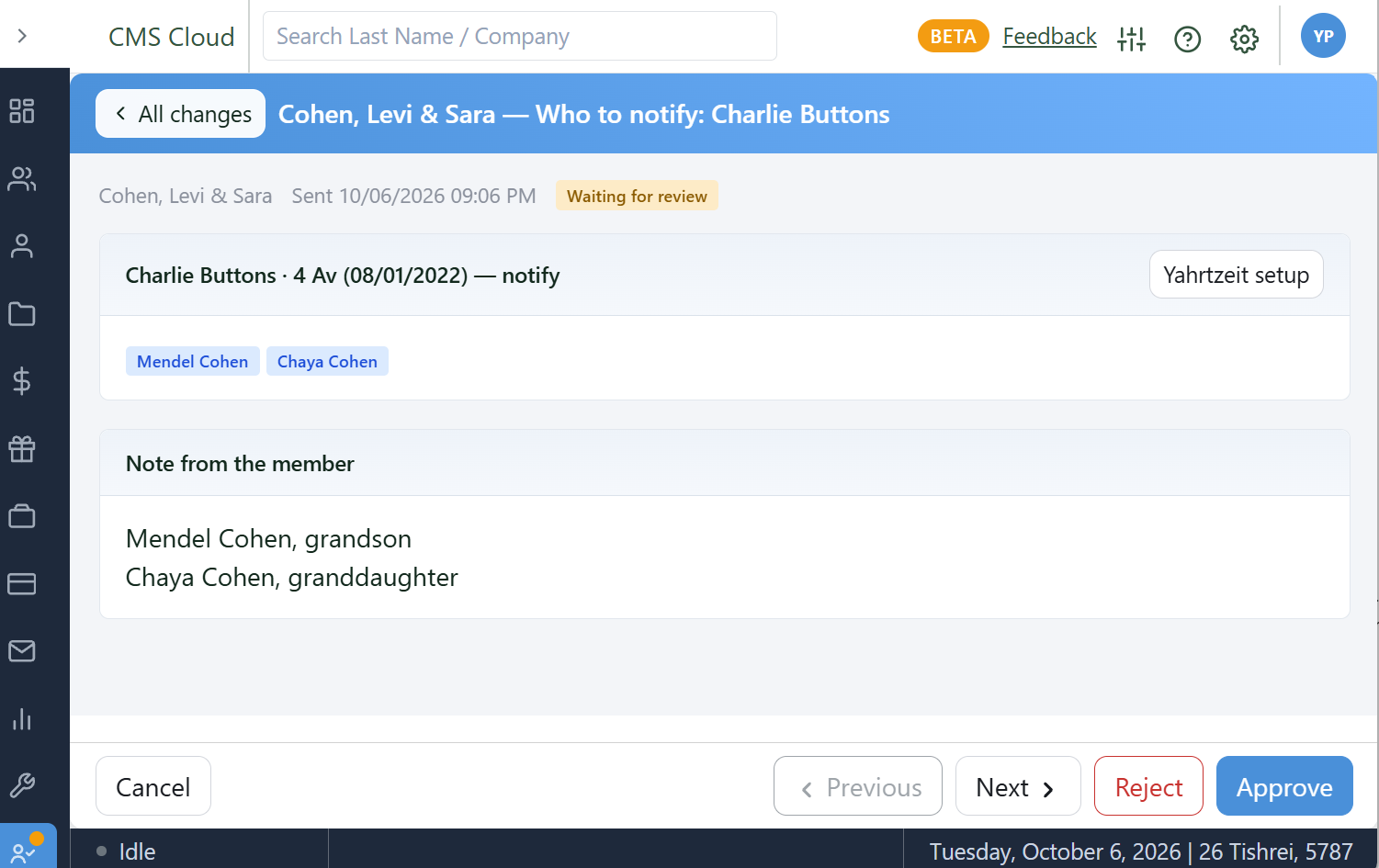Viewport: 1379px width, 868px height.
Task: Click the CMS Cloud logo text
Action: point(172,37)
